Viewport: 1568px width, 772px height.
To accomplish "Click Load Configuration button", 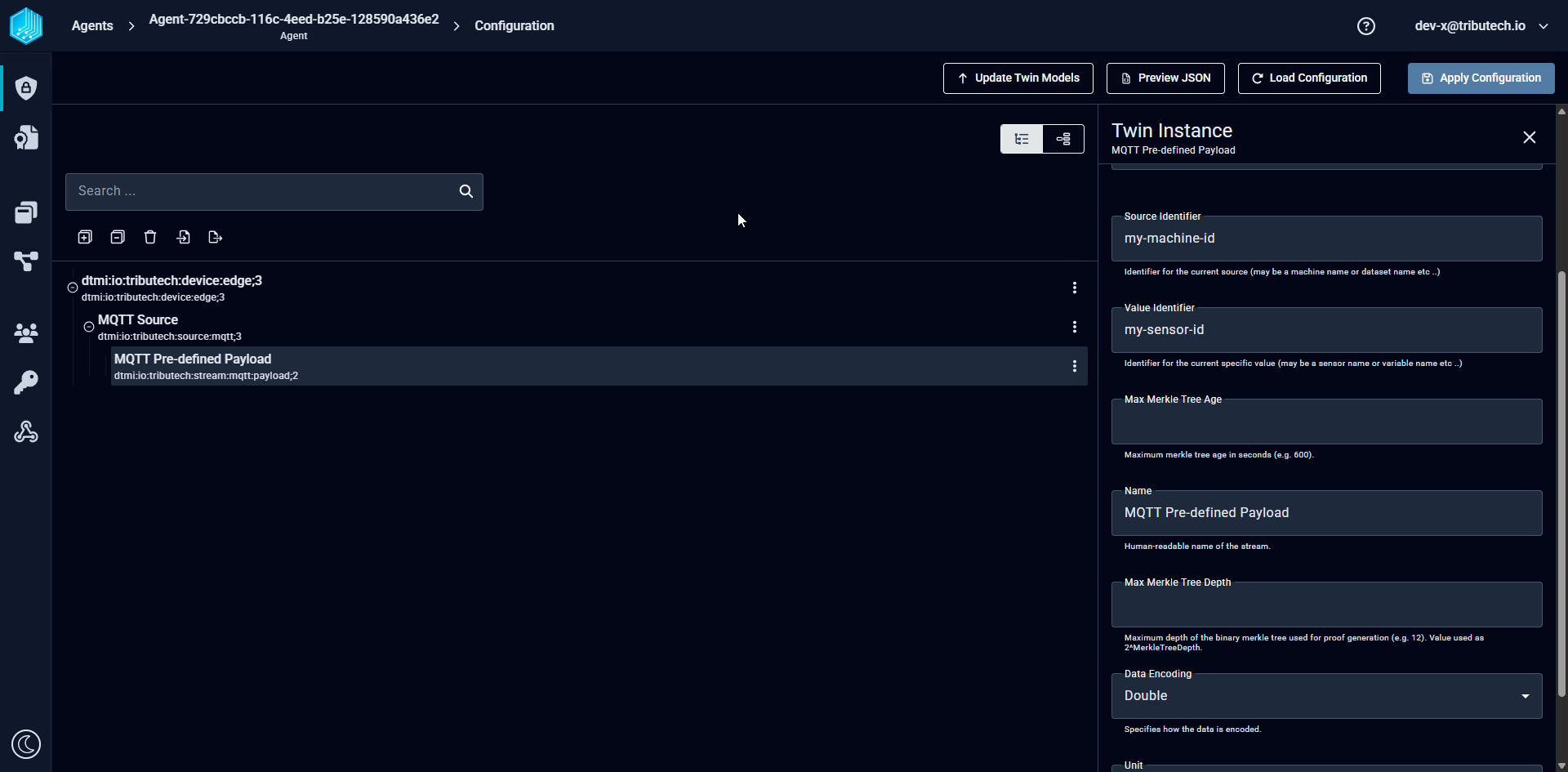I will coord(1309,78).
